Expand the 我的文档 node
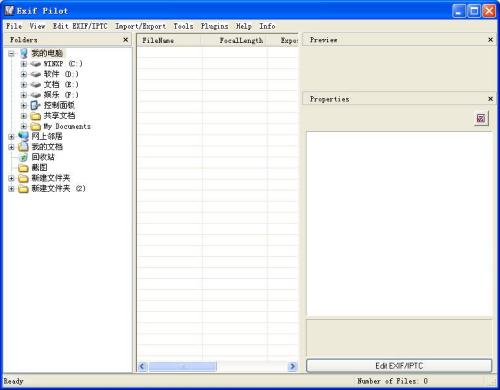The width and height of the screenshot is (500, 390). click(11, 147)
